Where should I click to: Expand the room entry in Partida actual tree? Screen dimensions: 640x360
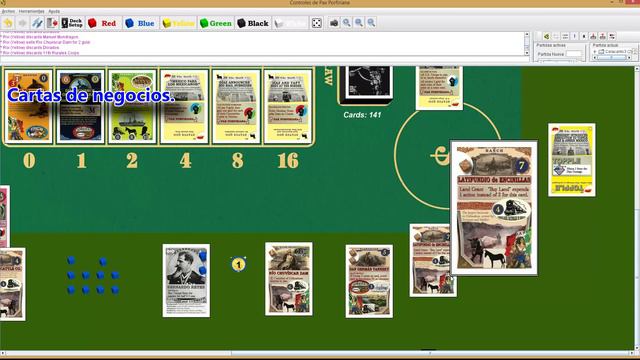tap(596, 52)
